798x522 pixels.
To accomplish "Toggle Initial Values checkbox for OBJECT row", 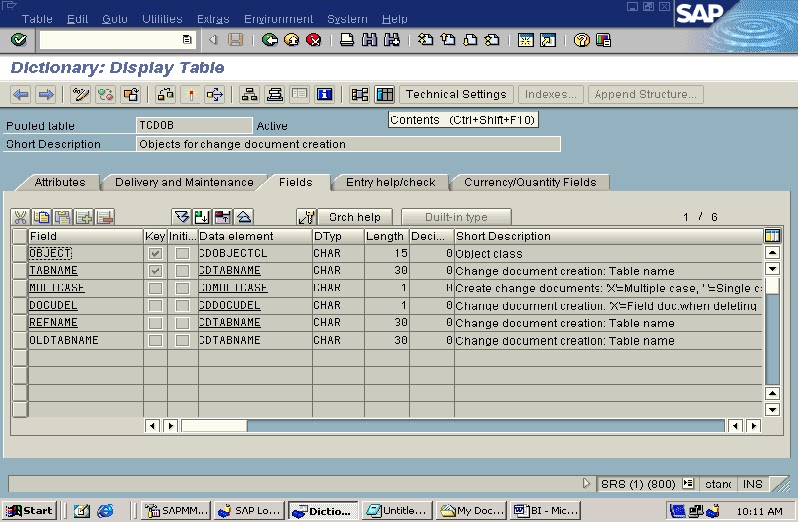I will click(182, 253).
